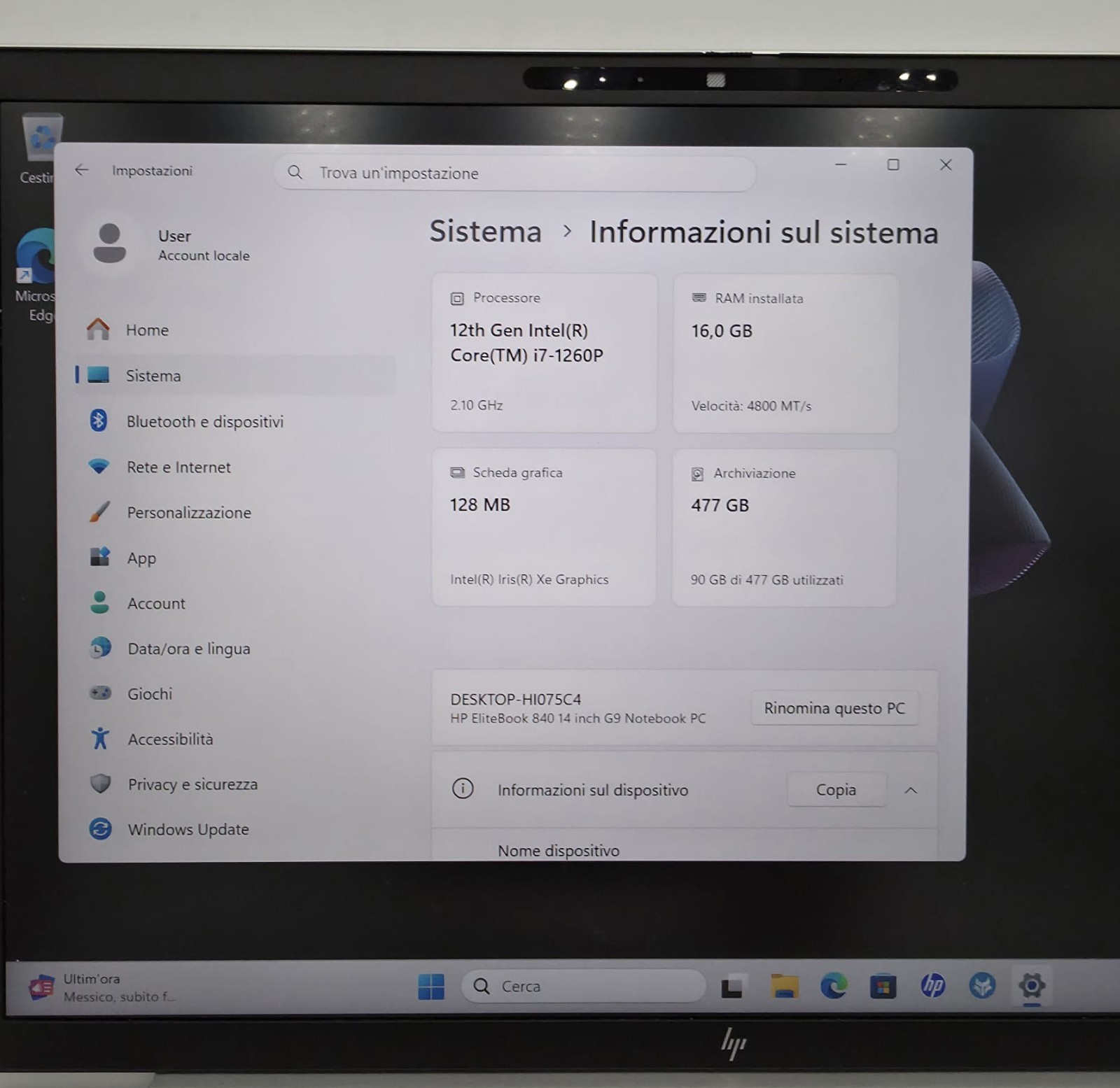Click the Sistema breadcrumb link

coord(485,232)
